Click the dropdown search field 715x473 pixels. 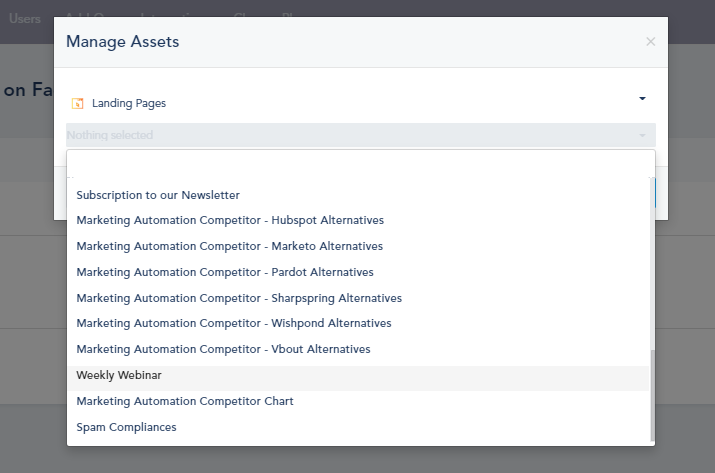(361, 165)
